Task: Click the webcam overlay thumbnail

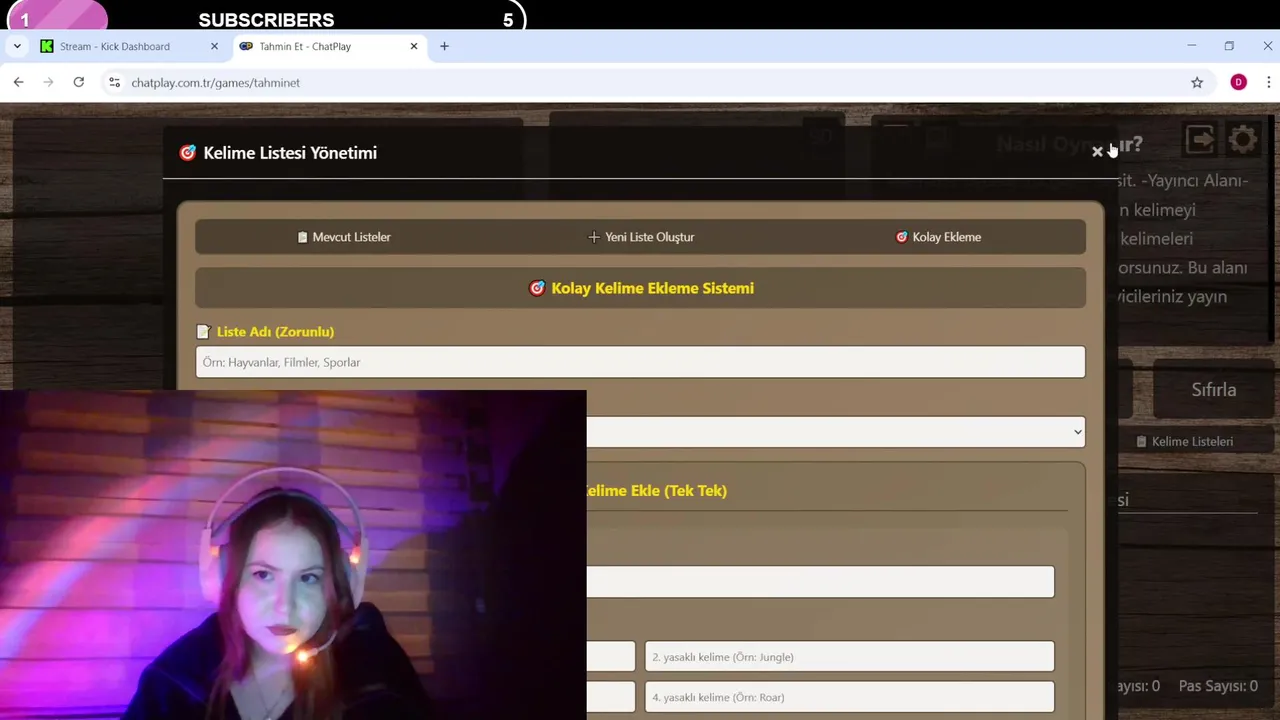Action: click(x=293, y=555)
